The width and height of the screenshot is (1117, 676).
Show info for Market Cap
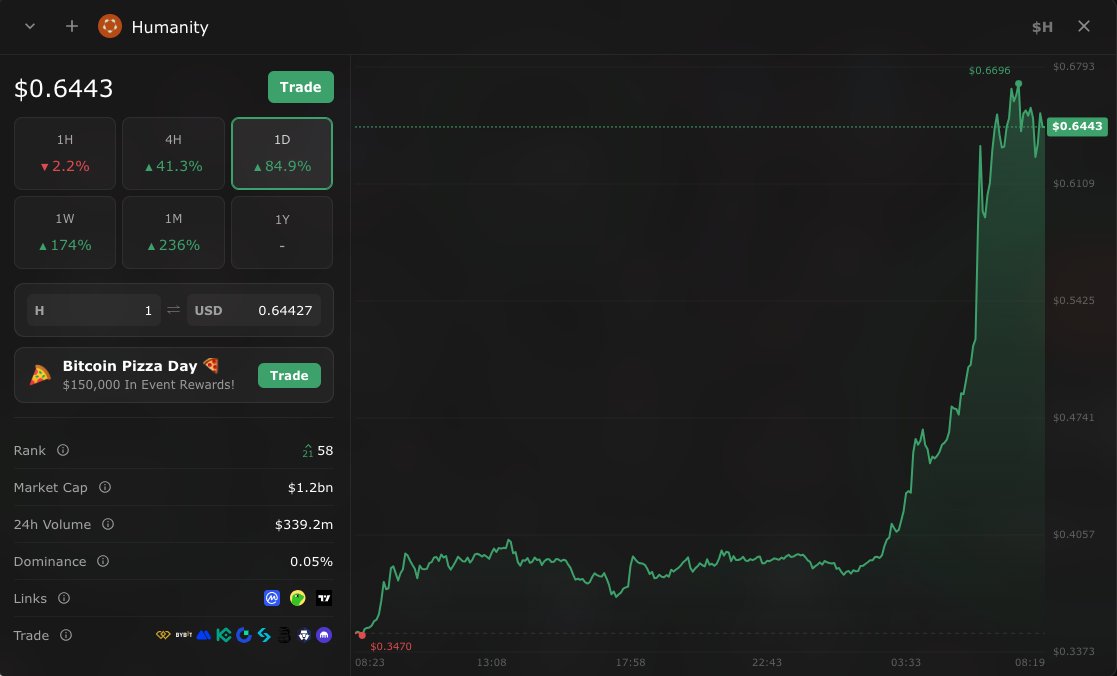coord(105,487)
